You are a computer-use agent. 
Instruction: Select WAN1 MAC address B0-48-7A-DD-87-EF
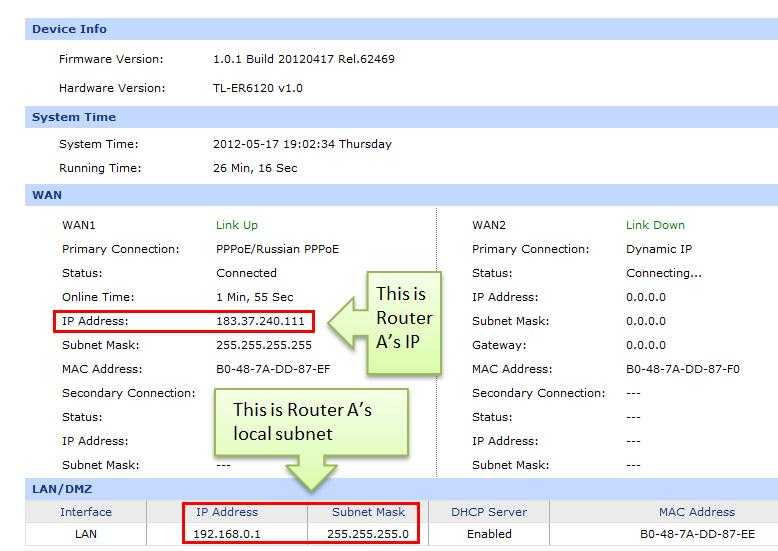273,369
